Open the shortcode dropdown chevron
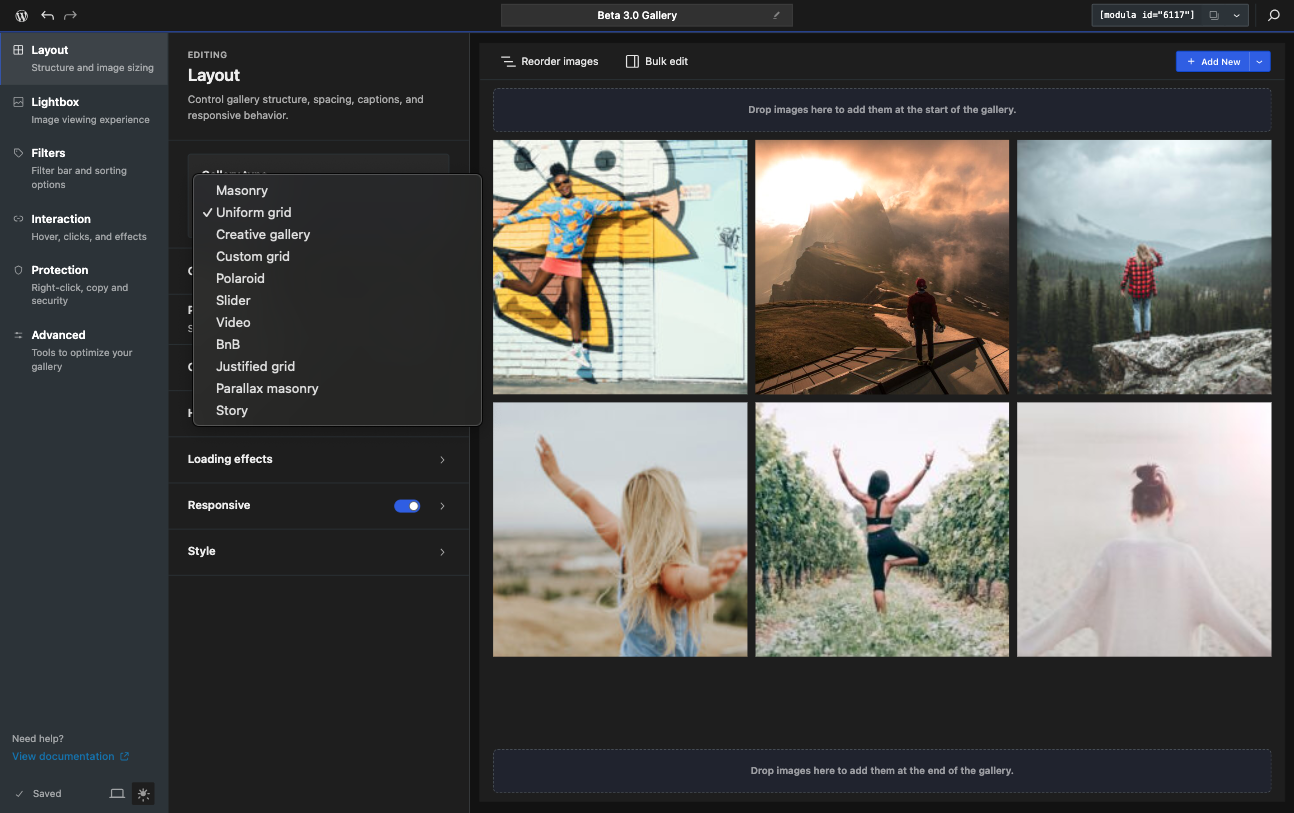Screen dimensions: 1294x813 click(1237, 16)
